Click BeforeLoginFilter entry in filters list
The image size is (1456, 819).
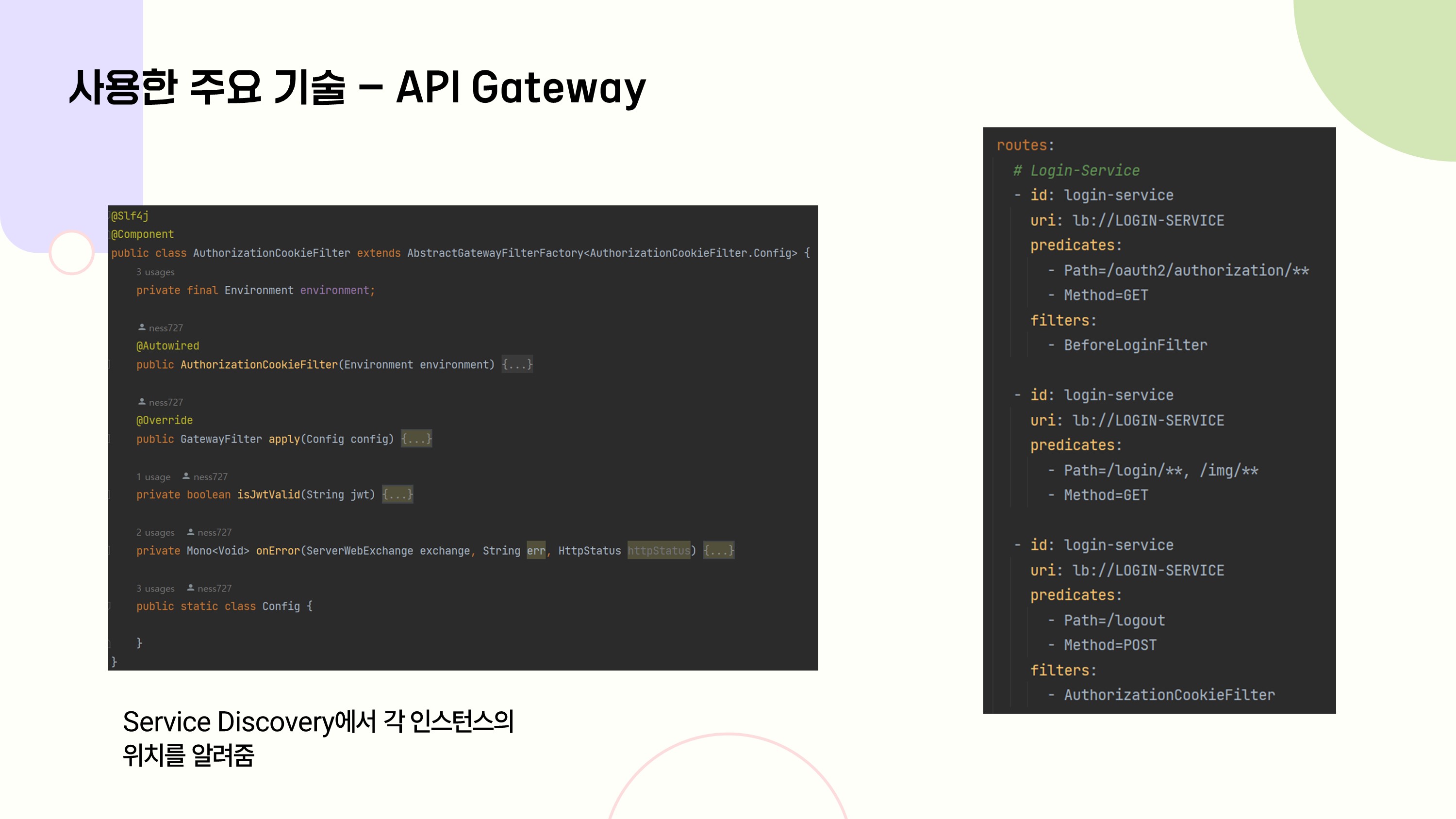(x=1135, y=345)
